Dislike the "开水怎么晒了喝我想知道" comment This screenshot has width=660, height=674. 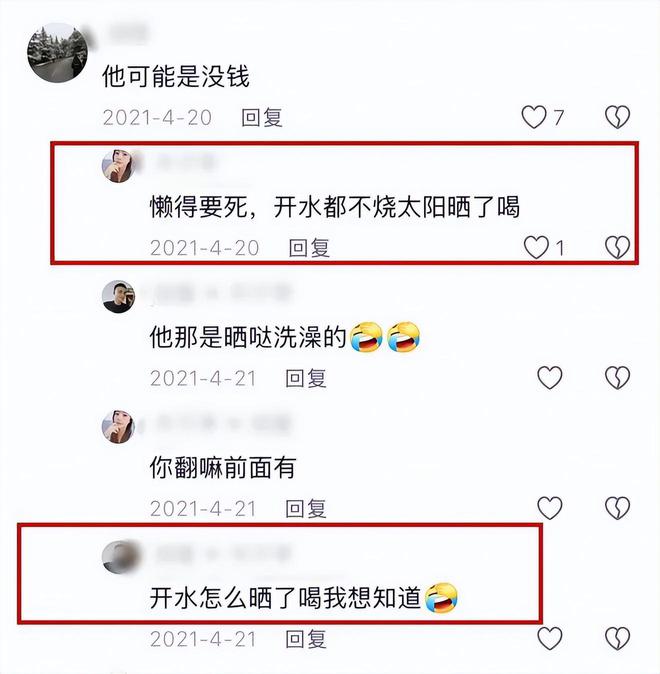click(x=617, y=638)
